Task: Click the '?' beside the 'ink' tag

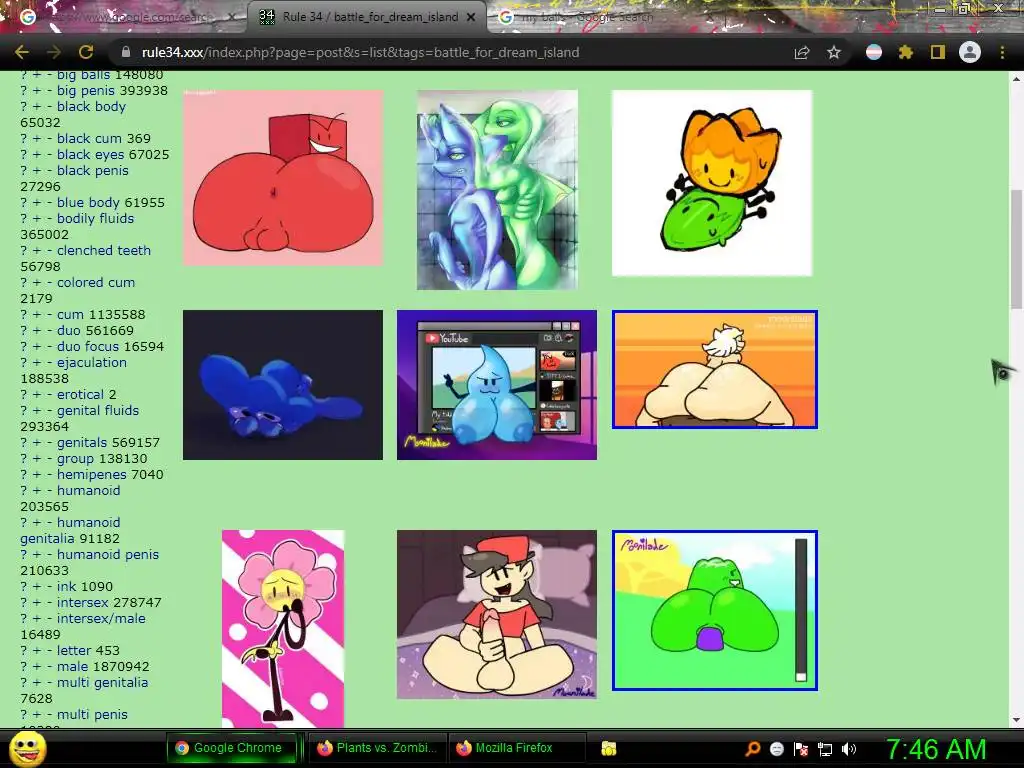Action: pos(24,587)
